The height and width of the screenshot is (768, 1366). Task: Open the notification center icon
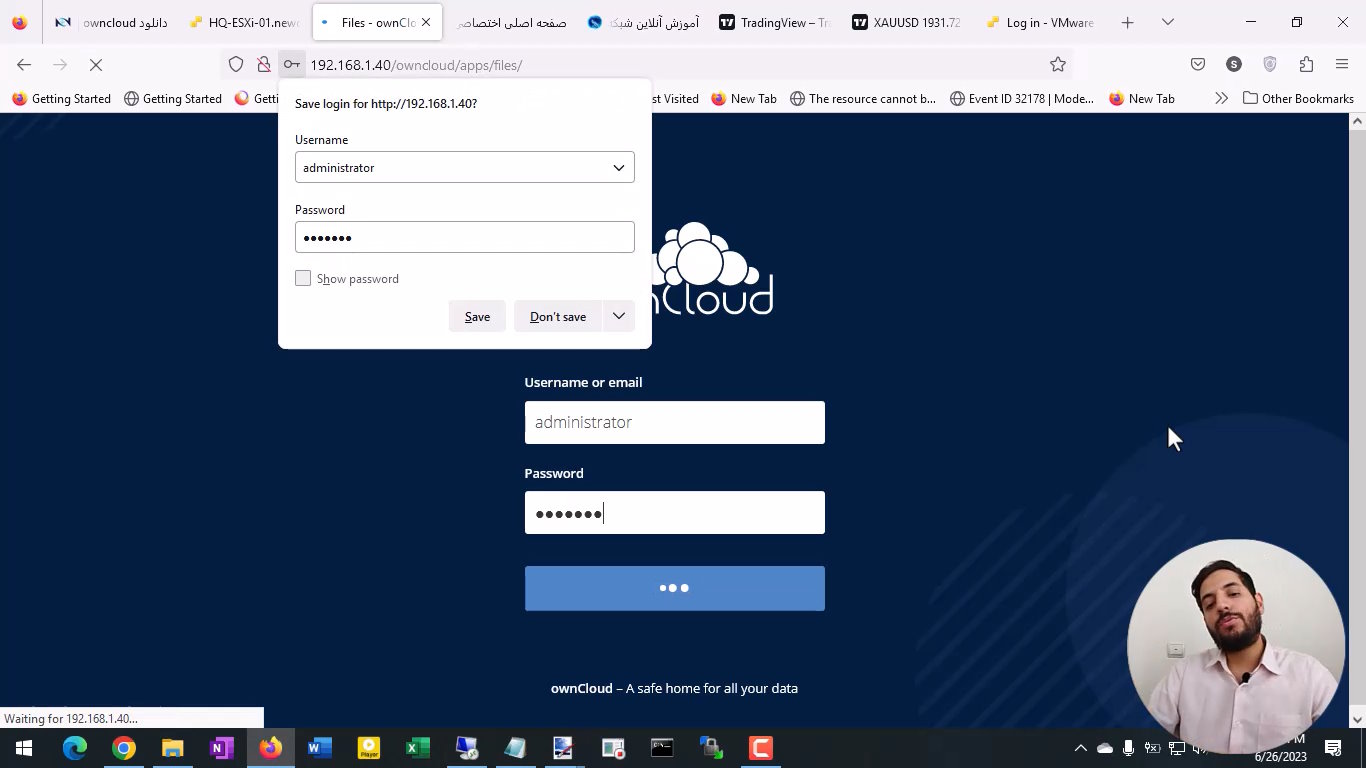click(x=1333, y=748)
